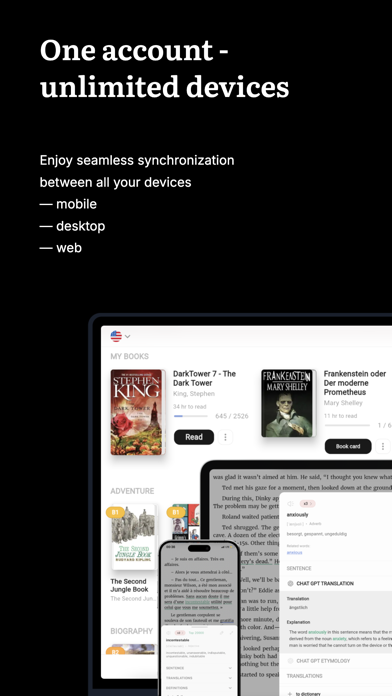392x696 pixels.
Task: Click author name 'Mary Shelley'
Action: [343, 403]
